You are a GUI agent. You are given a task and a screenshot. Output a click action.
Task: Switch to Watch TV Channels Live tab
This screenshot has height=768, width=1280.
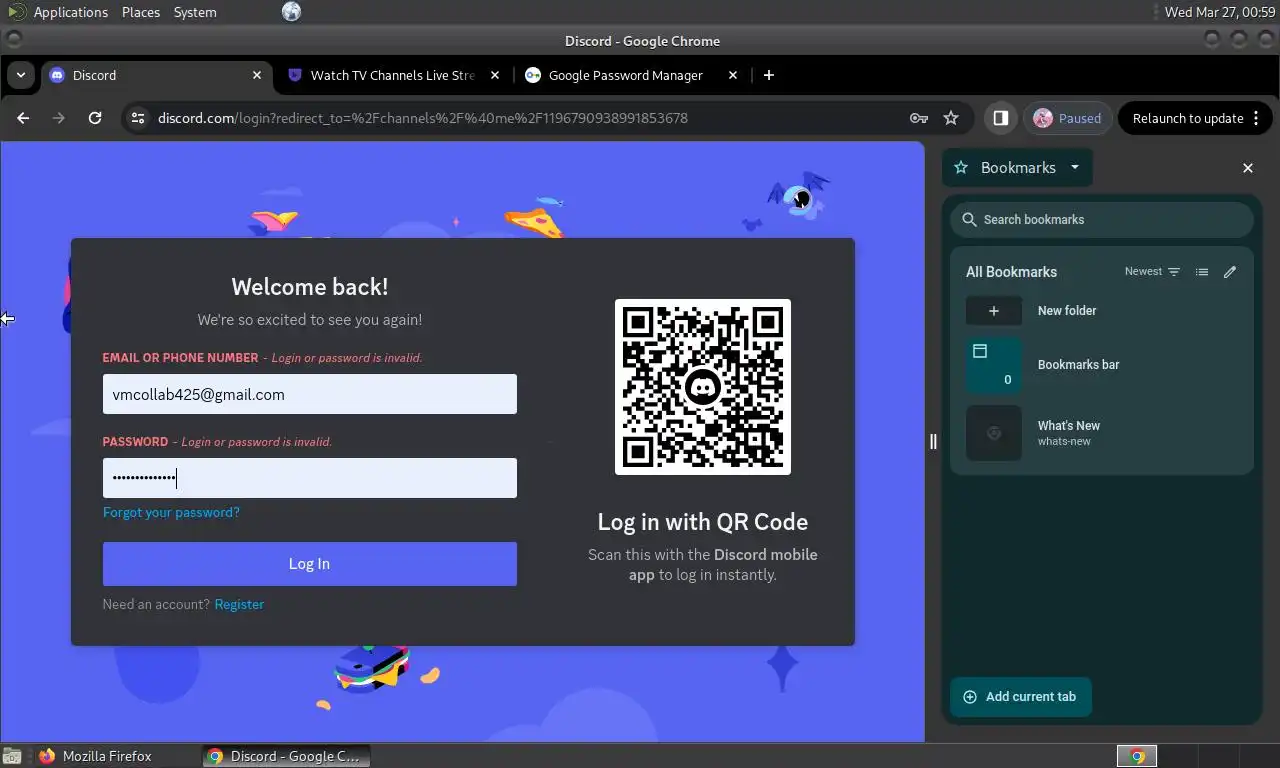point(392,75)
